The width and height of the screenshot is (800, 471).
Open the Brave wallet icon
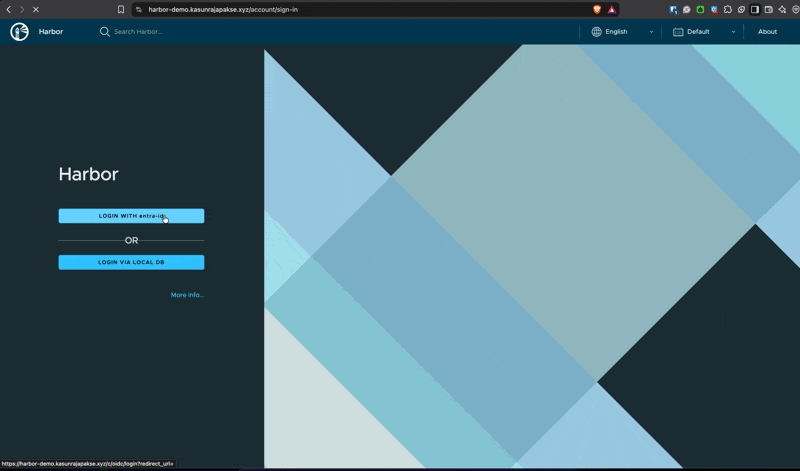(768, 9)
